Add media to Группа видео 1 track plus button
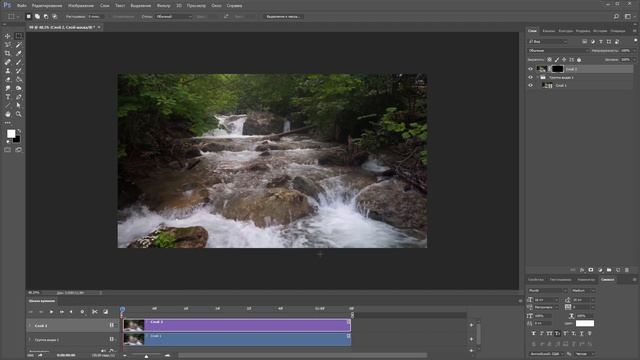The width and height of the screenshot is (640, 360). click(471, 339)
